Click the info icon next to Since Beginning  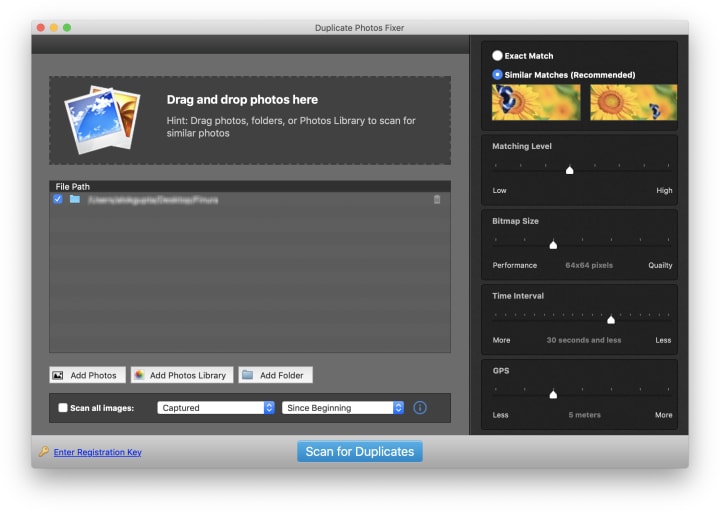(420, 408)
